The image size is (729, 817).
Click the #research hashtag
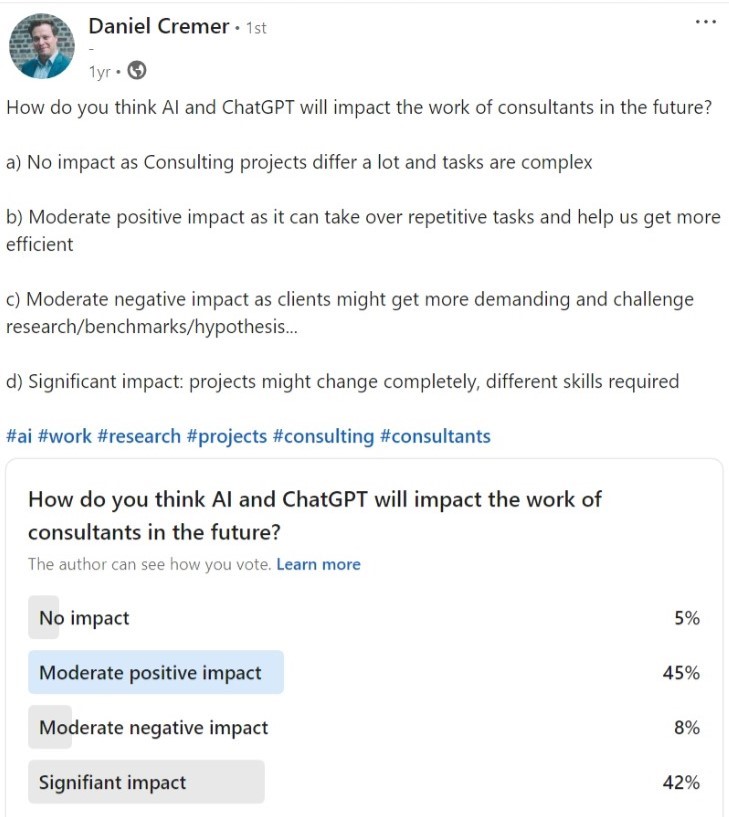click(x=139, y=436)
